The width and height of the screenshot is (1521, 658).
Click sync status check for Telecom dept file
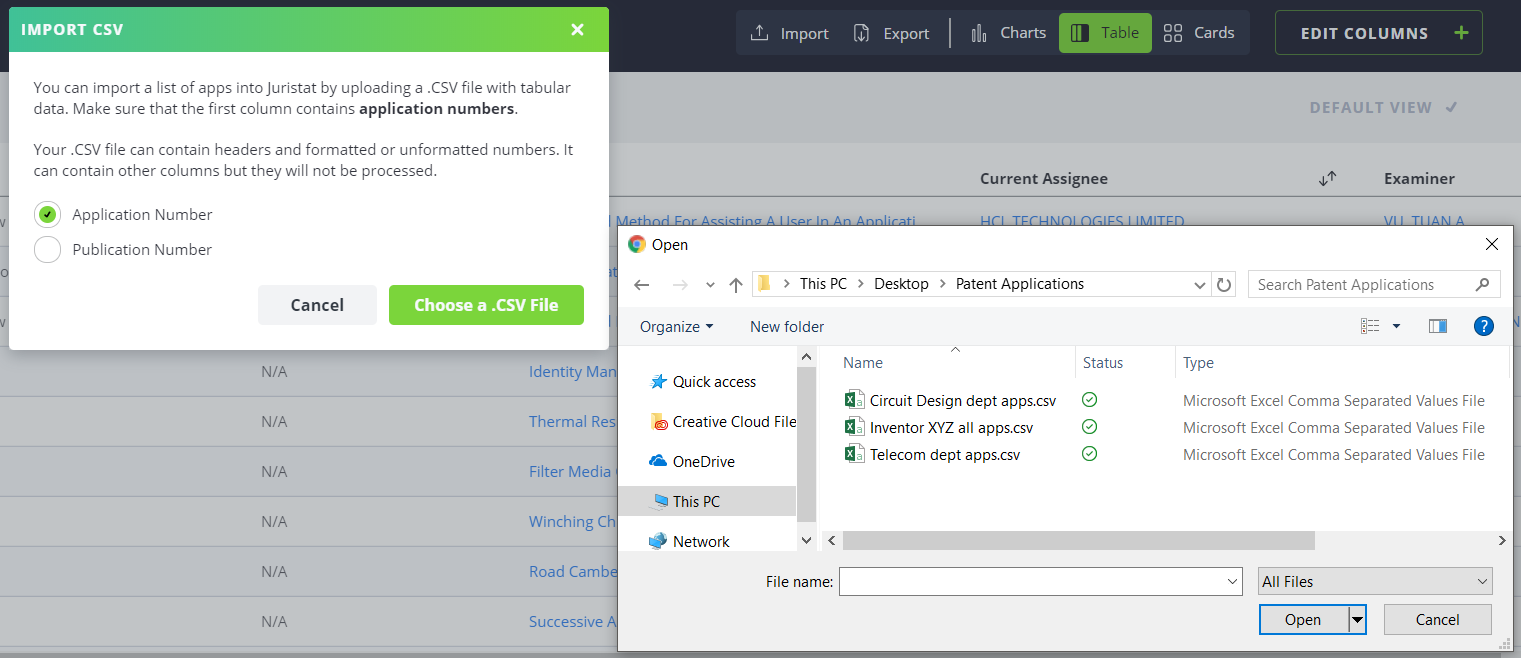pyautogui.click(x=1090, y=454)
